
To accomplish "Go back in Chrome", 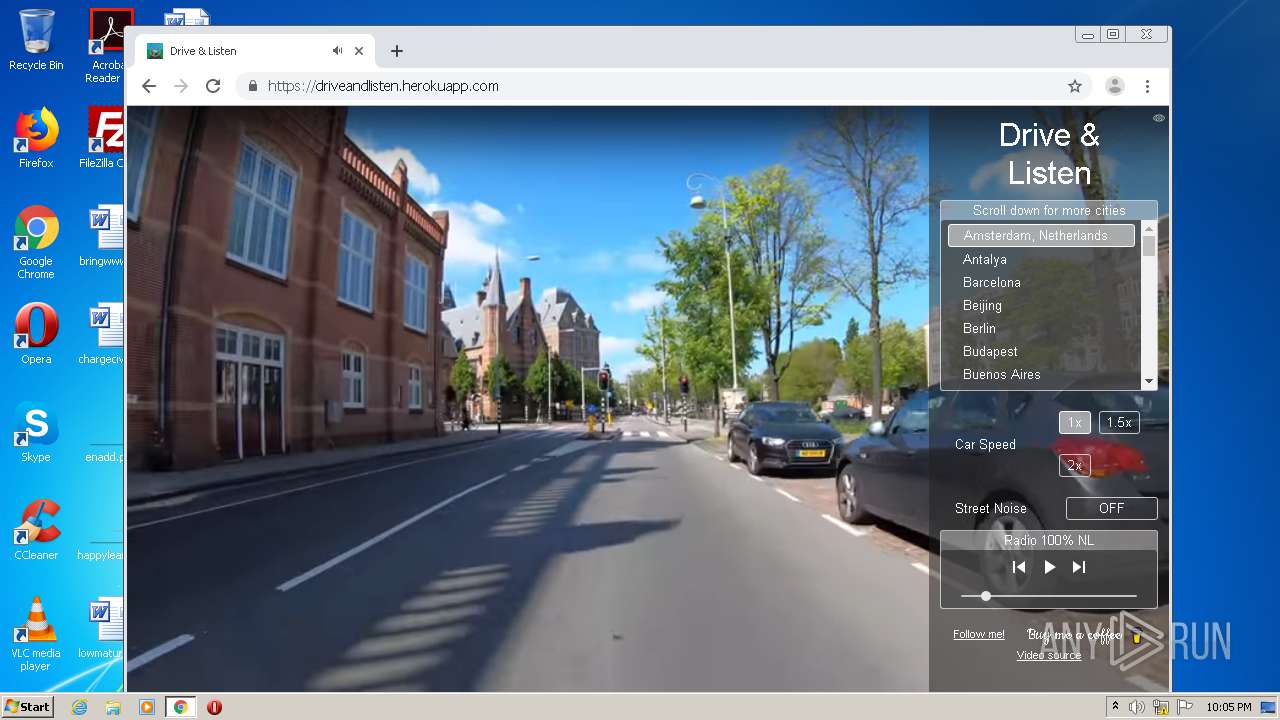I will point(149,86).
